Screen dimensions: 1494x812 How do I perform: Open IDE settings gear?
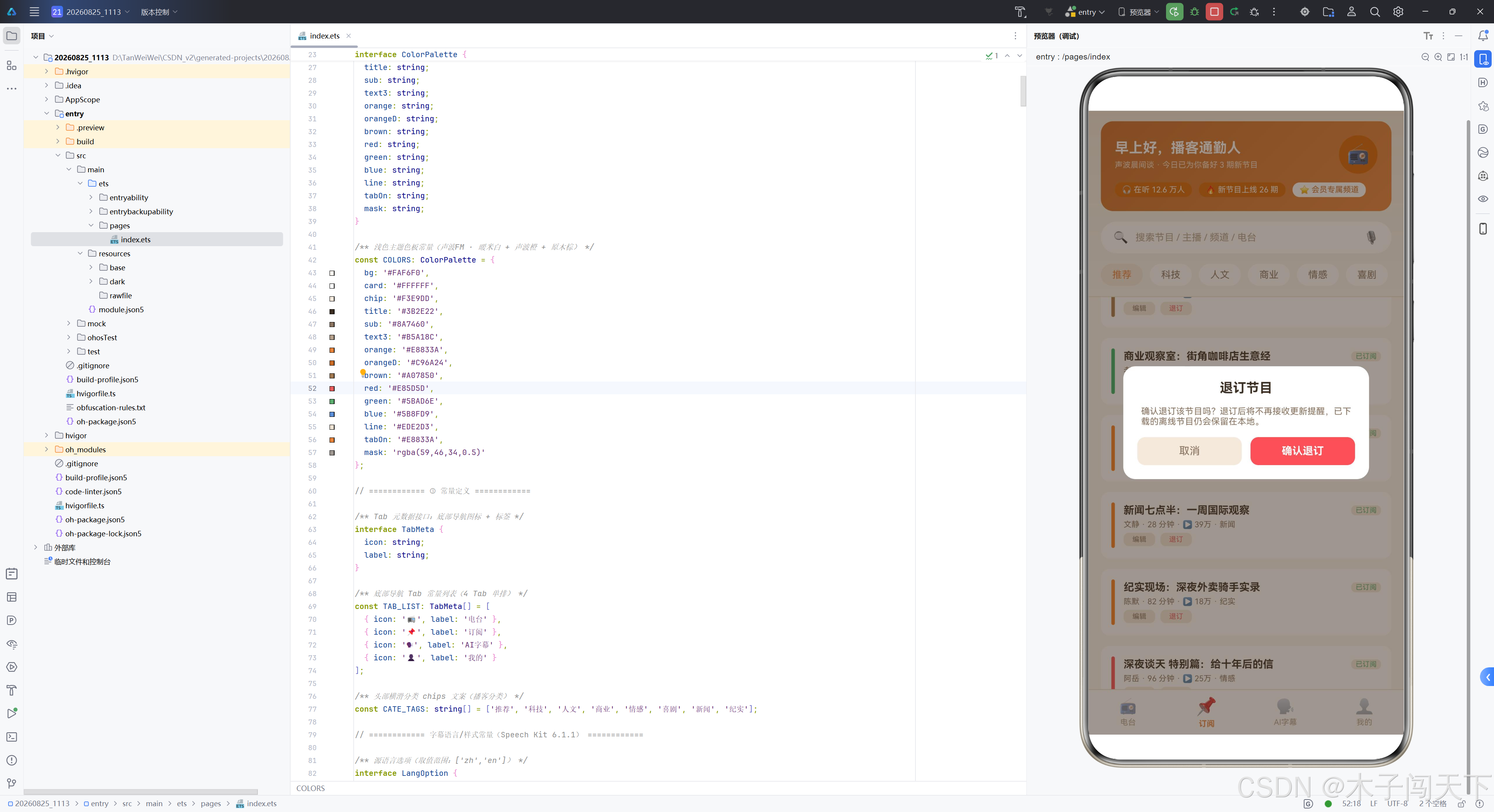pos(1398,12)
